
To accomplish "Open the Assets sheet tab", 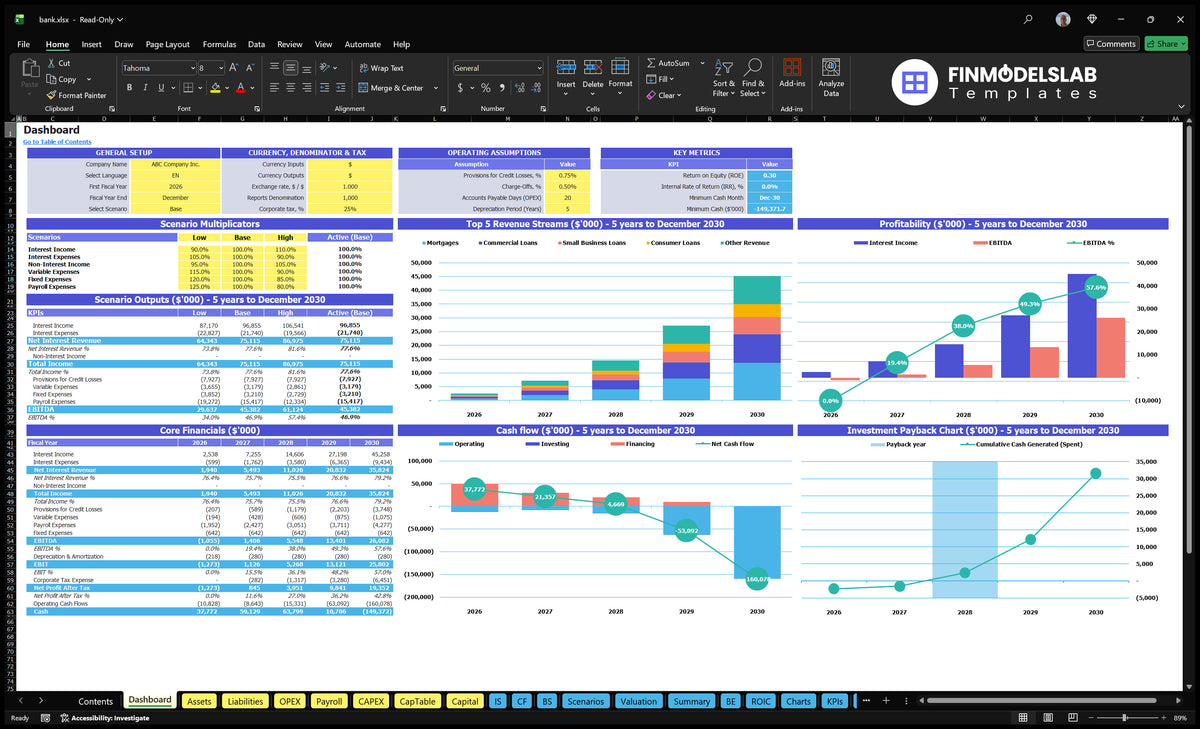I will click(199, 701).
